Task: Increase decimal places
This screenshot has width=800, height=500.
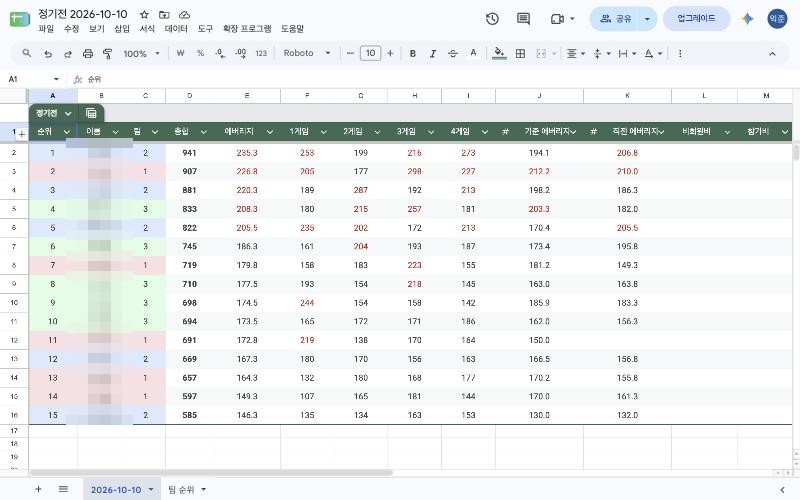Action: [240, 53]
